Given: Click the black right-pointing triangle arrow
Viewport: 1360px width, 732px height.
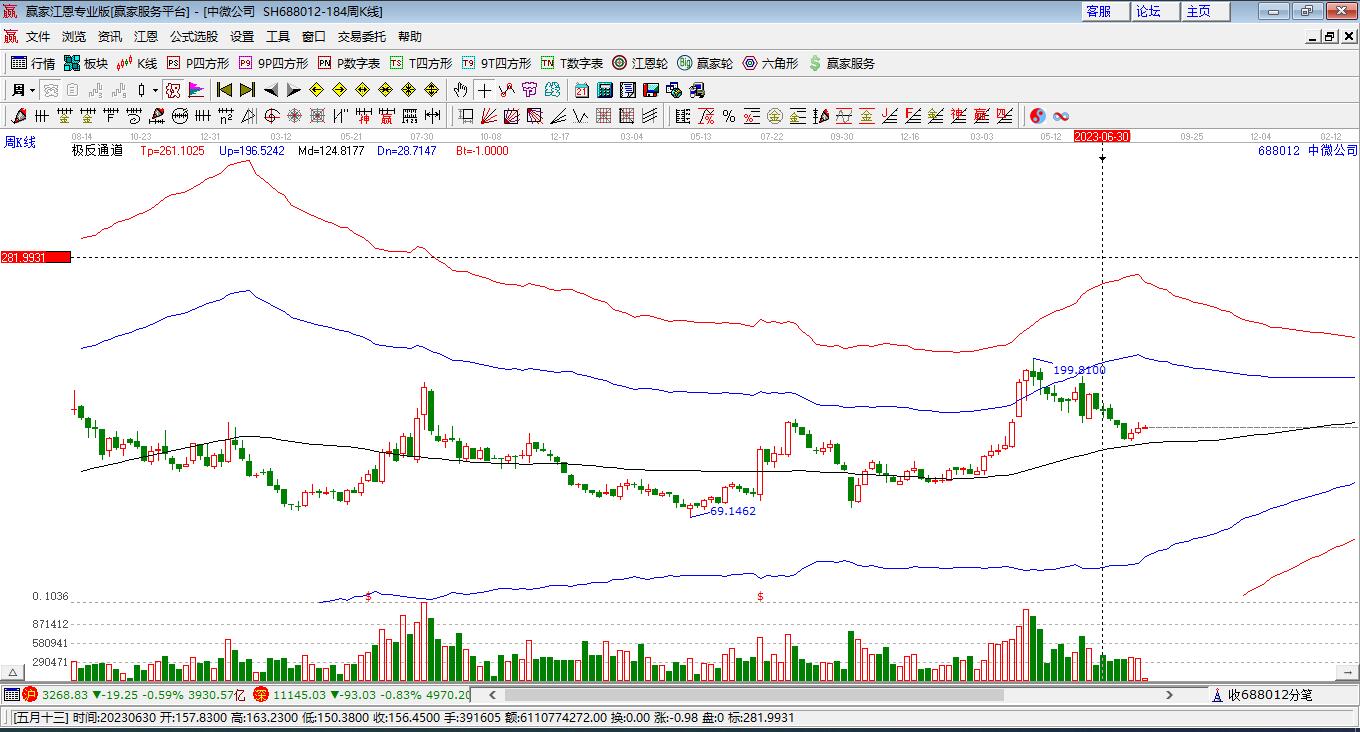Looking at the screenshot, I should (293, 90).
